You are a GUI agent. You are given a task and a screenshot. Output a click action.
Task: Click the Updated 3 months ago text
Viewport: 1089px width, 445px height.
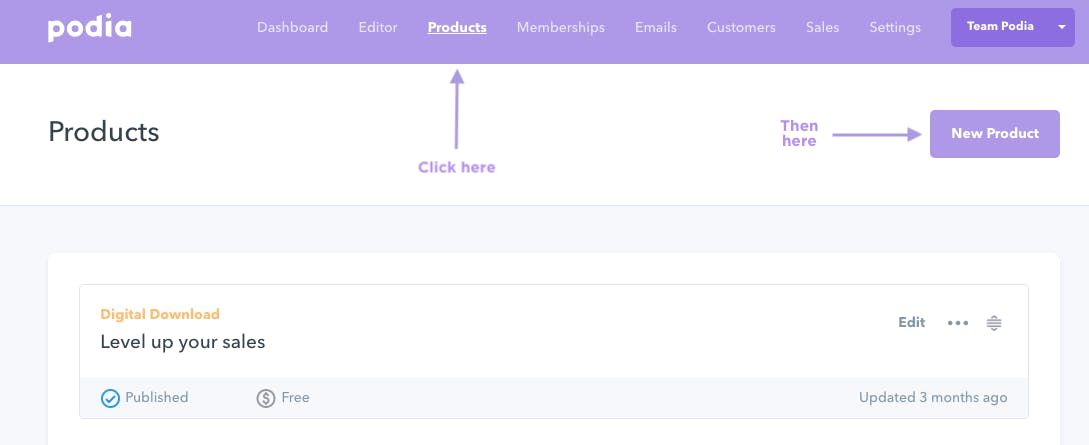pos(933,398)
